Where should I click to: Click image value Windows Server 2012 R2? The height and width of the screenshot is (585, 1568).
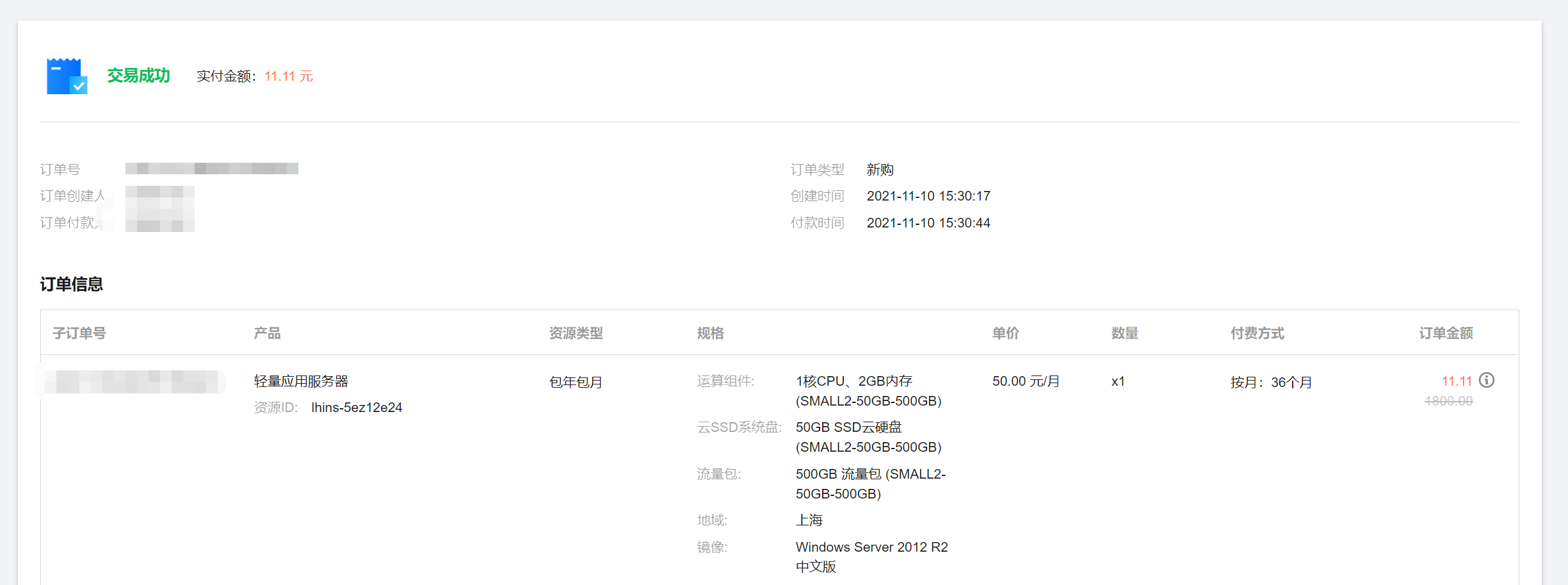[872, 547]
